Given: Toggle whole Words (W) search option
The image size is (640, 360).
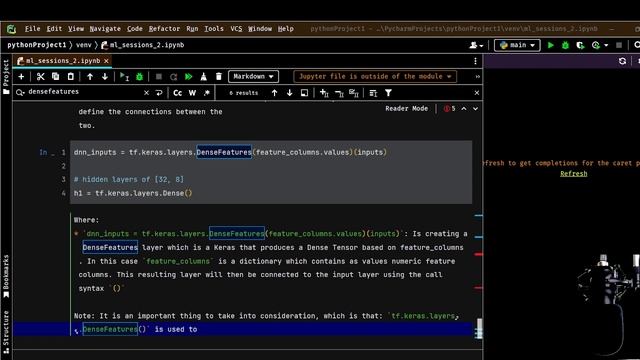Looking at the screenshot, I should point(192,93).
